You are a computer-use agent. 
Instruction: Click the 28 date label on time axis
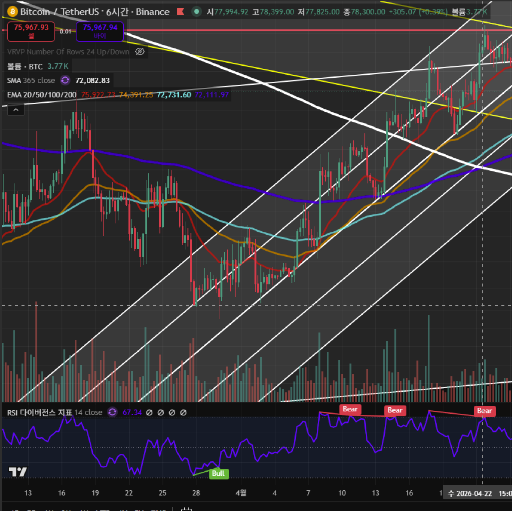coord(196,493)
